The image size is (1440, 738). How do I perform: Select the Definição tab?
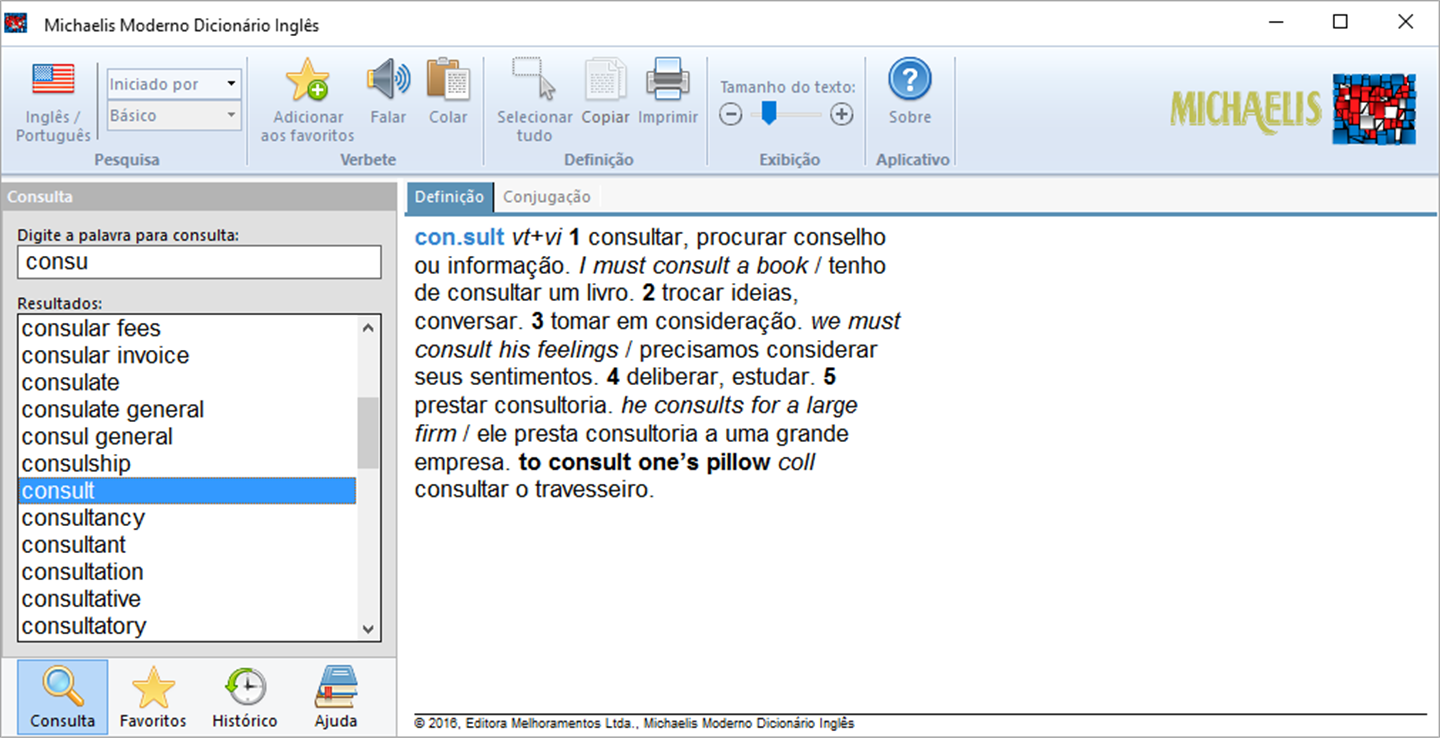449,197
